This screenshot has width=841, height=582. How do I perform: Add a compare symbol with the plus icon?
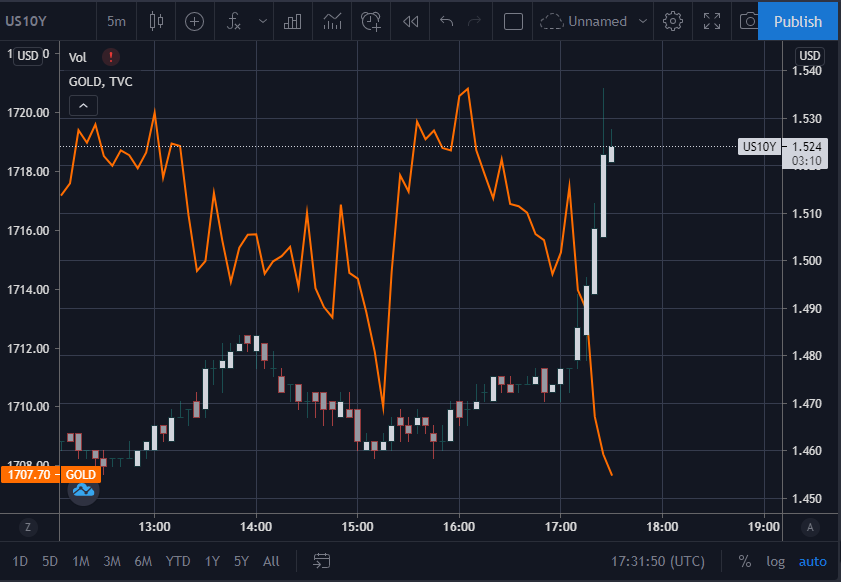click(x=194, y=21)
